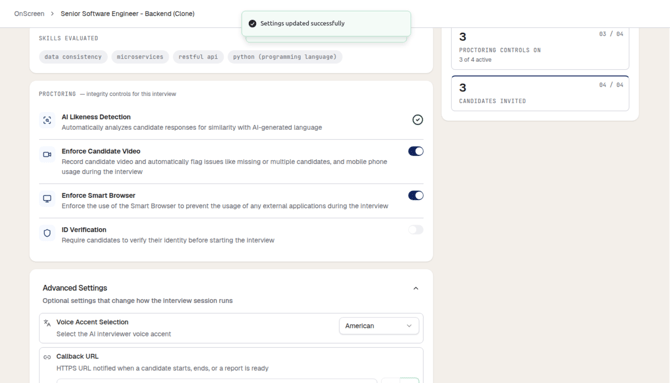Screen dimensions: 670x383
Task: Collapse the Advanced Settings section
Action: tap(416, 289)
